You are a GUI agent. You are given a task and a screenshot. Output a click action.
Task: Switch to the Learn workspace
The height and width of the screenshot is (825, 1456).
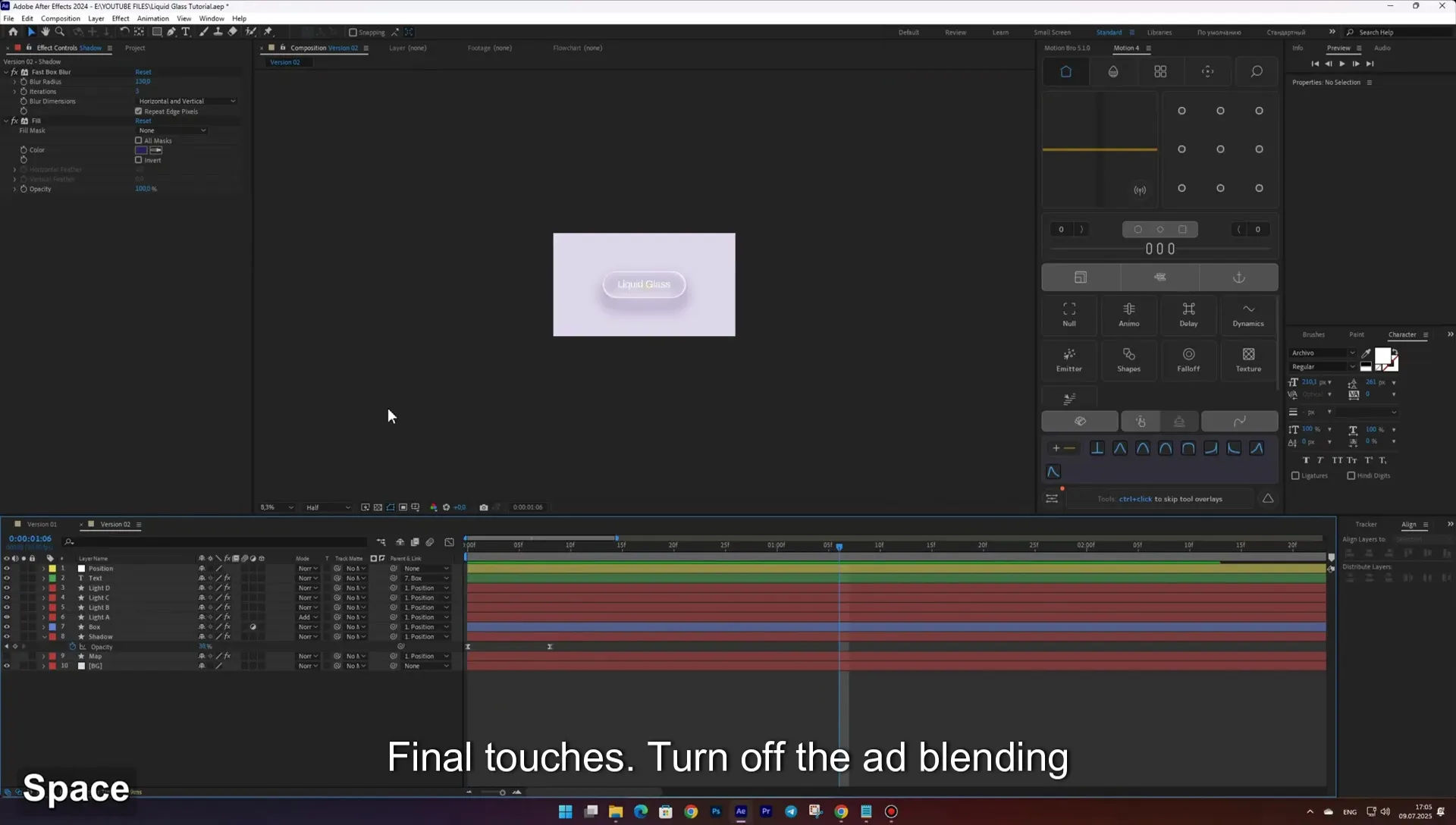coord(1000,33)
